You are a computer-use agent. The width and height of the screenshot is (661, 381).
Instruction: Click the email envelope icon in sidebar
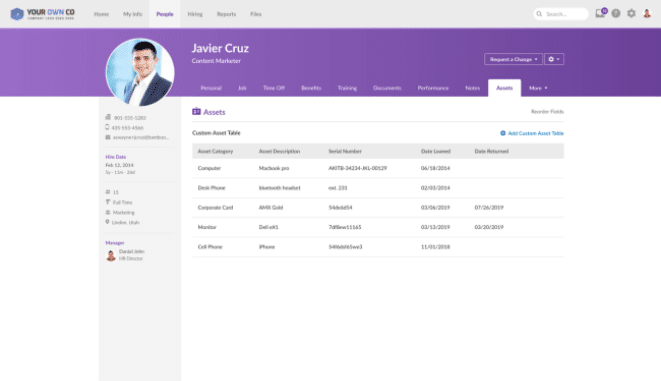click(108, 137)
